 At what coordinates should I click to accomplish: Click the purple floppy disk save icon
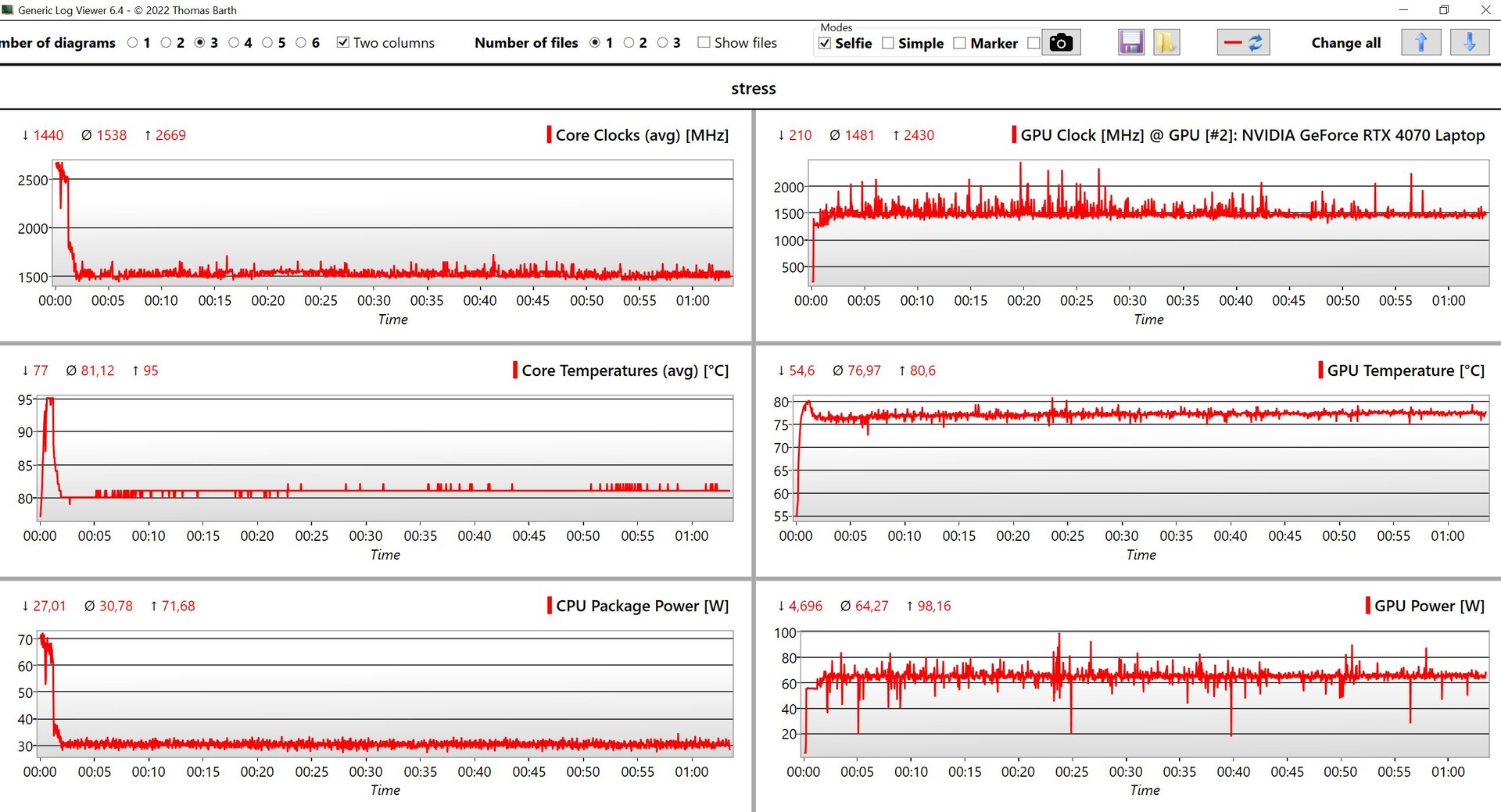pos(1130,43)
